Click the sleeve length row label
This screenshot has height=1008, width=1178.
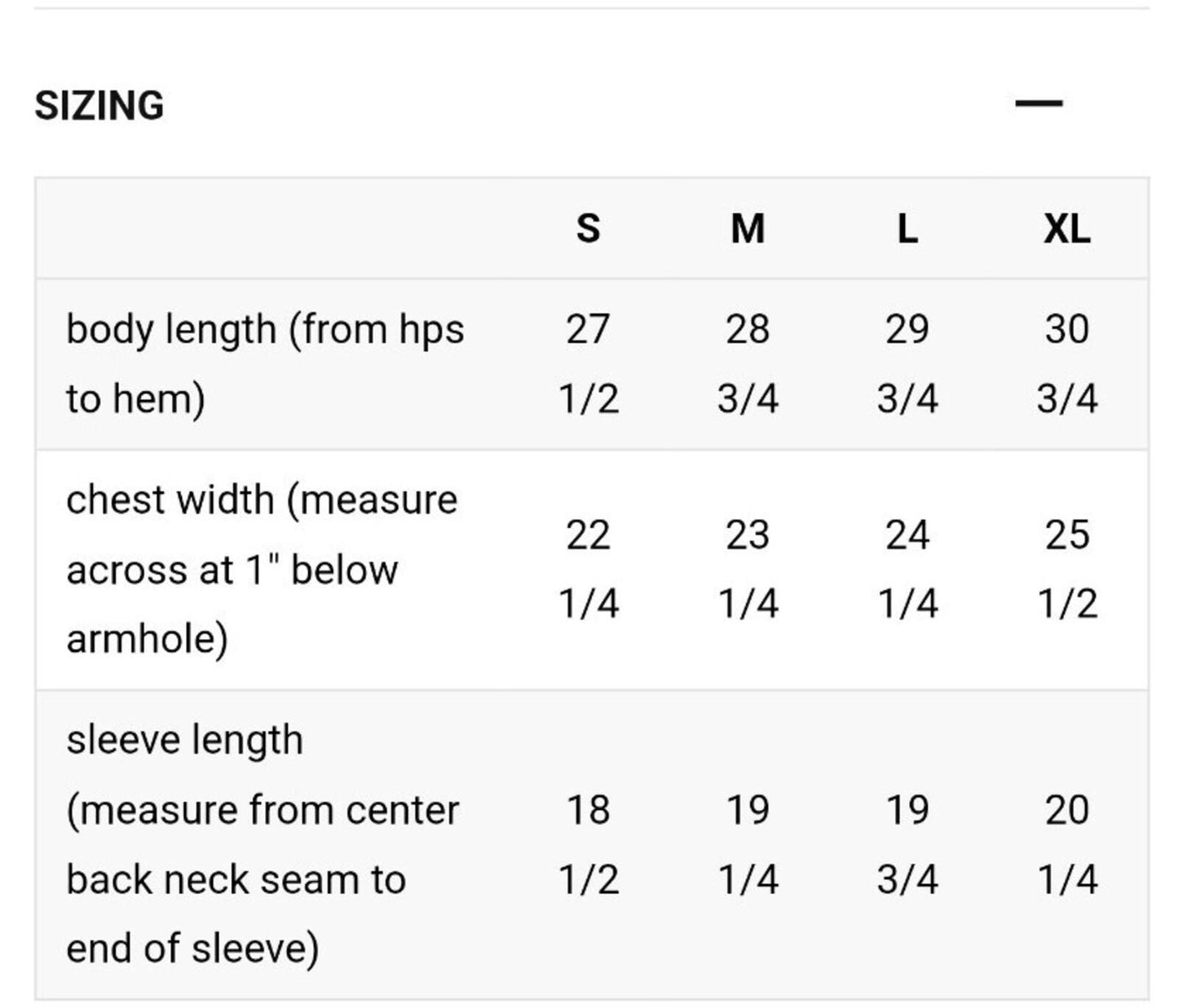263,844
